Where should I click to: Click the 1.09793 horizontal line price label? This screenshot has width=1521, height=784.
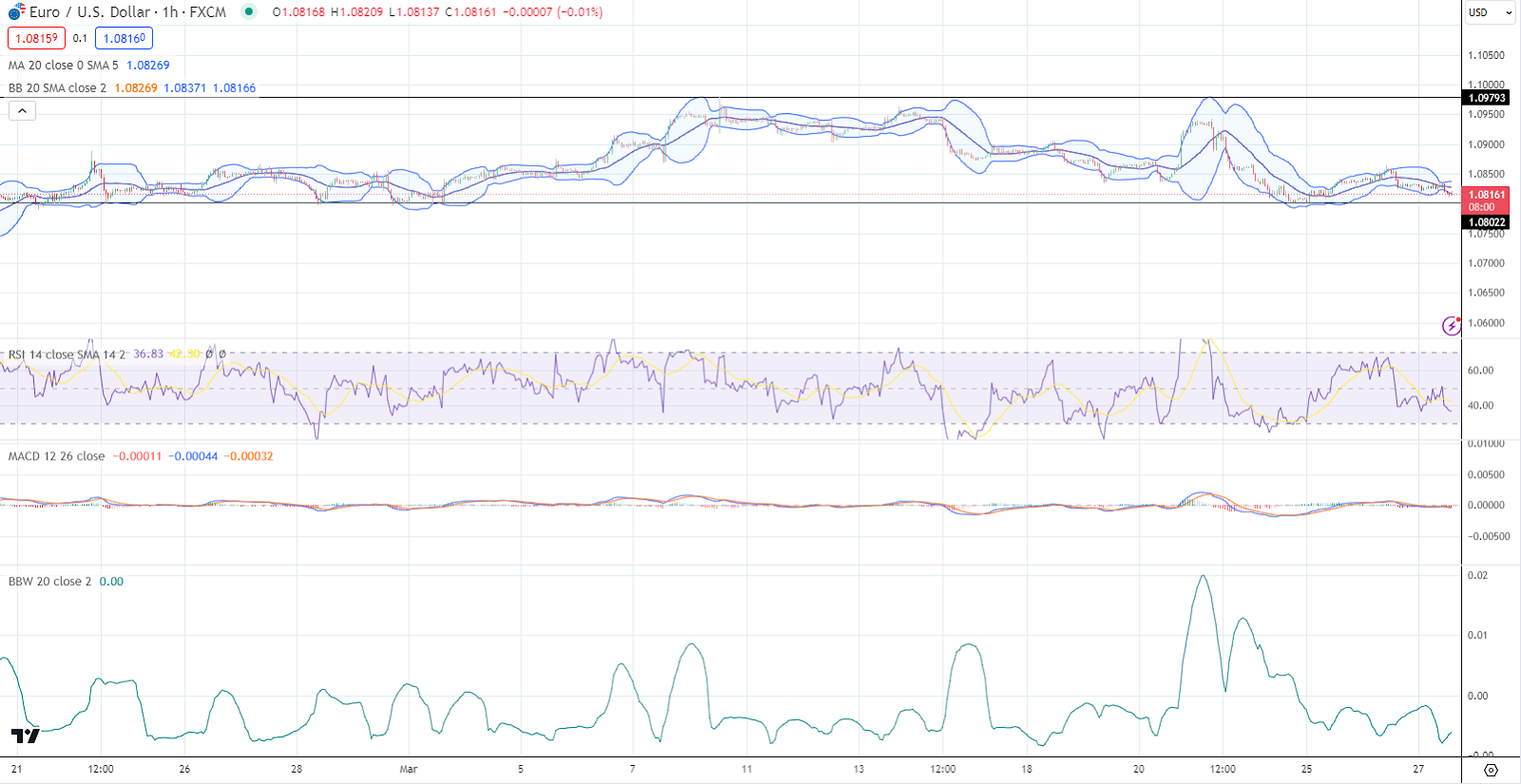tap(1487, 98)
